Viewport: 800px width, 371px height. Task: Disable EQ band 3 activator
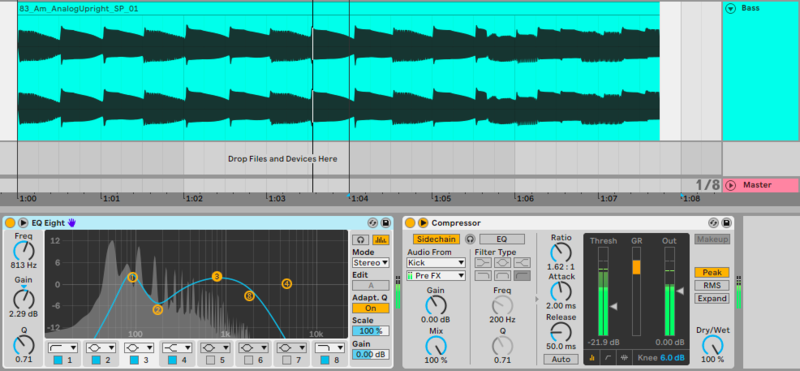point(134,360)
